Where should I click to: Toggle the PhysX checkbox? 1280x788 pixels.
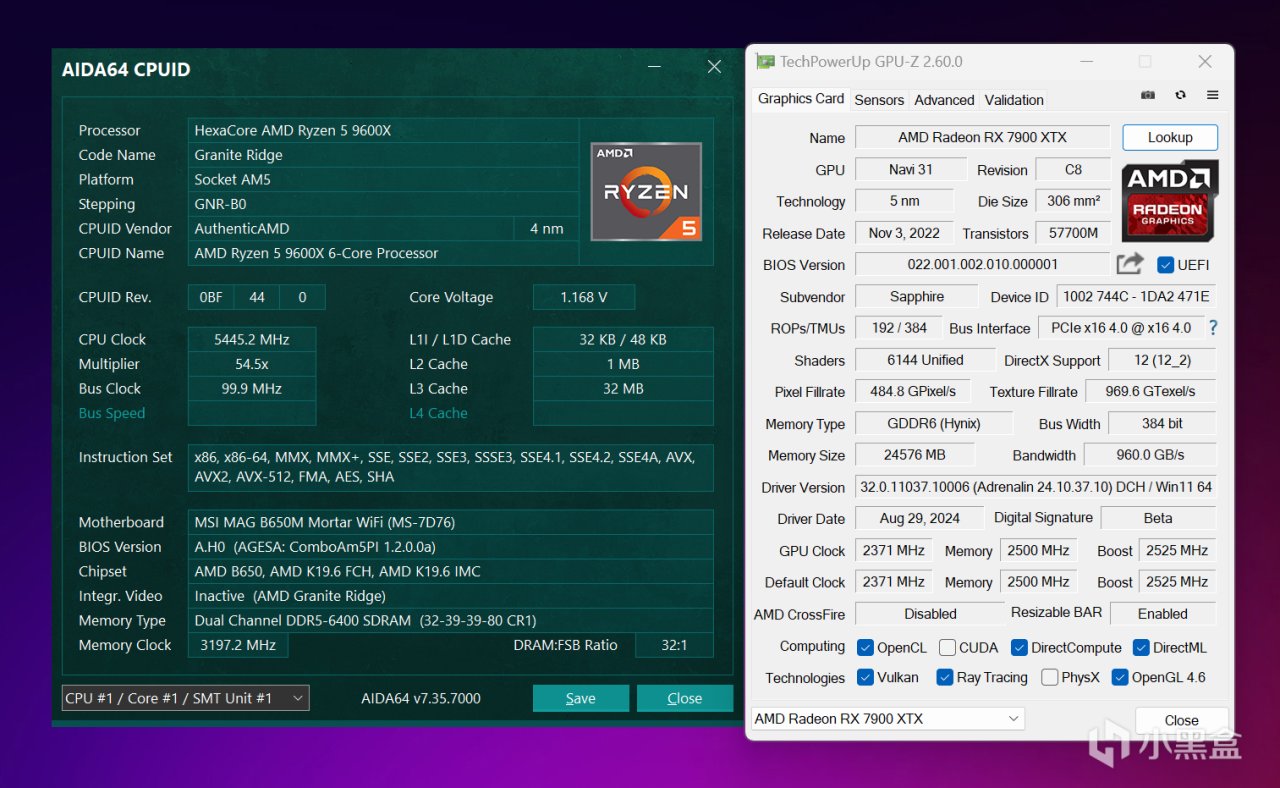point(1049,677)
